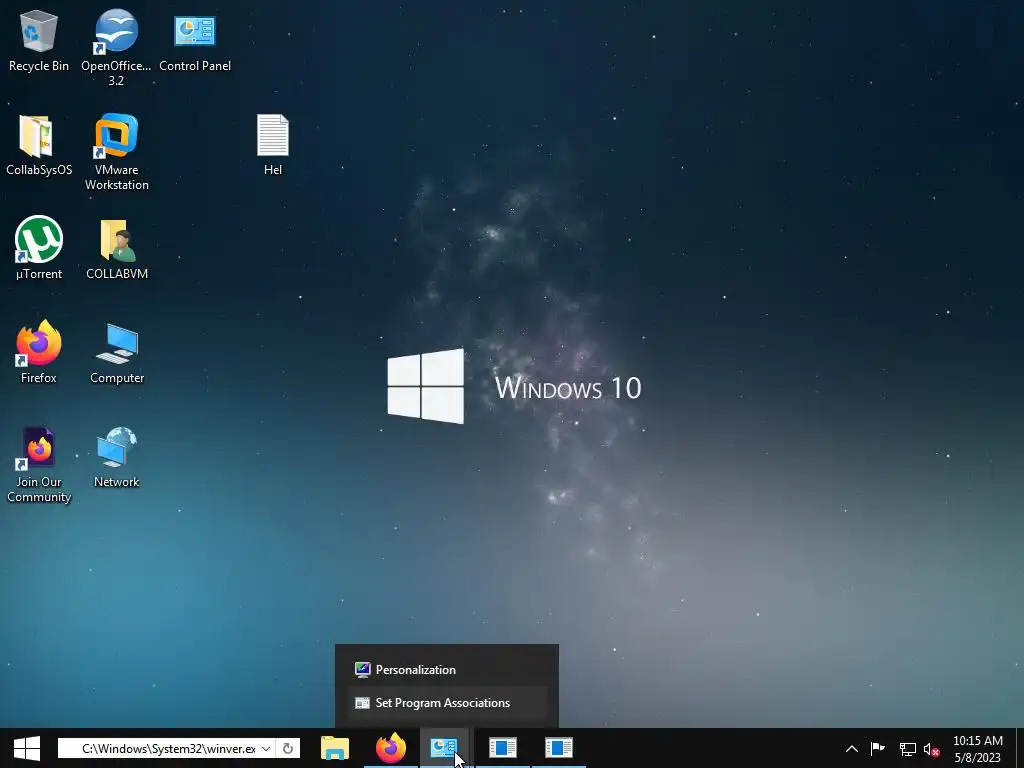Open Control Panel desktop shortcut
The image size is (1024, 768).
tap(195, 42)
